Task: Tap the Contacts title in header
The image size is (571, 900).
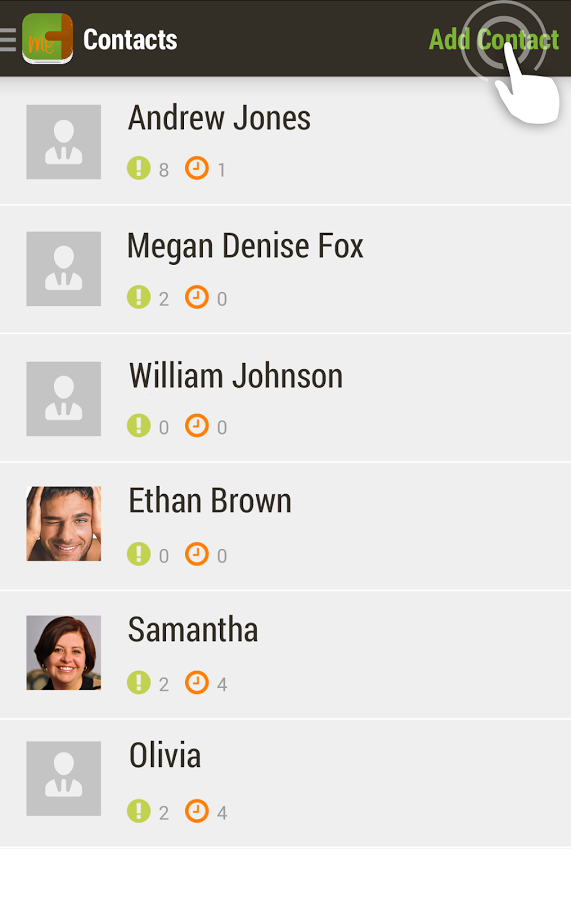Action: (x=130, y=40)
